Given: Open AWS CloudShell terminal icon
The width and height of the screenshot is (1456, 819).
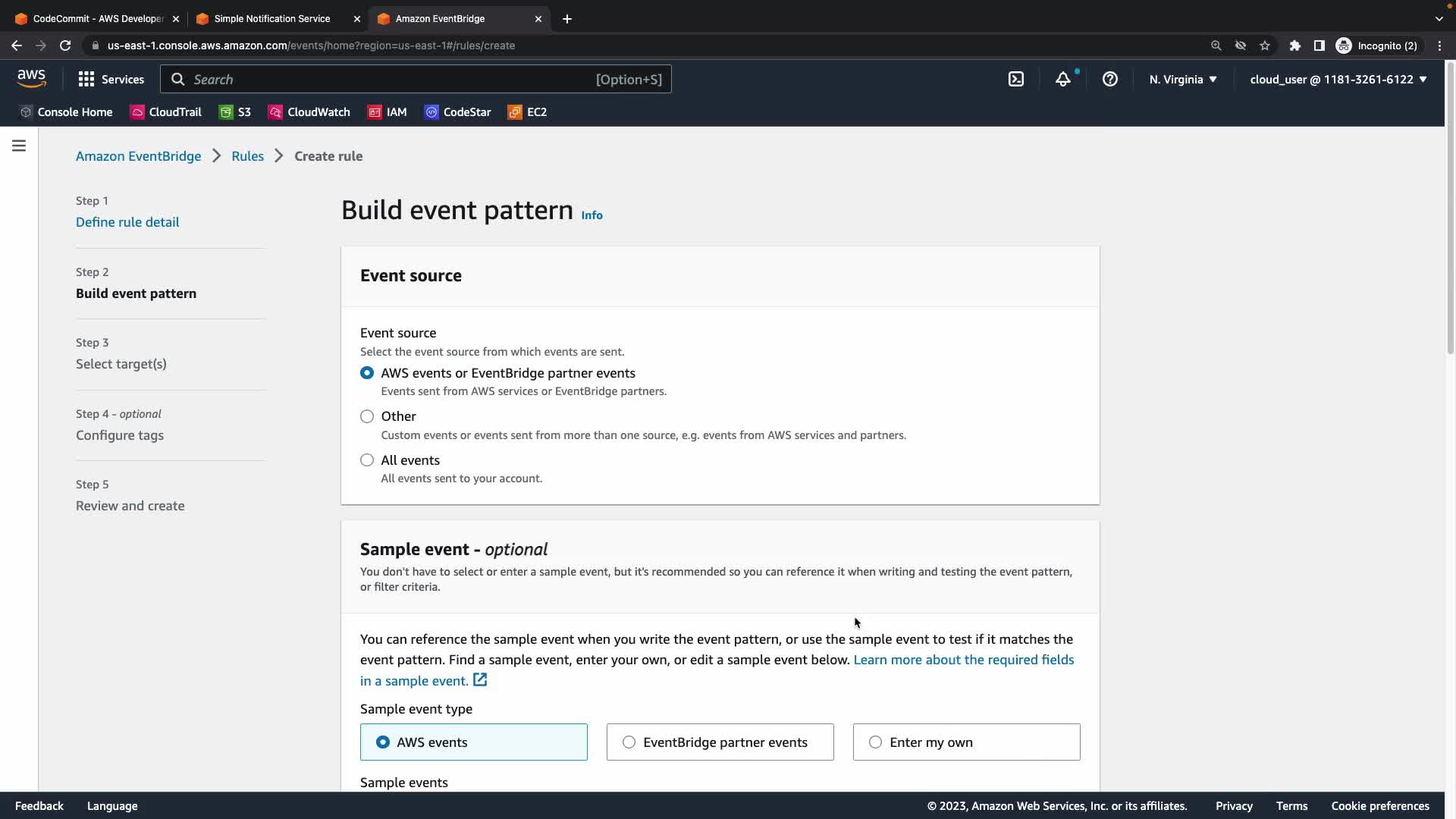Looking at the screenshot, I should click(x=1016, y=79).
